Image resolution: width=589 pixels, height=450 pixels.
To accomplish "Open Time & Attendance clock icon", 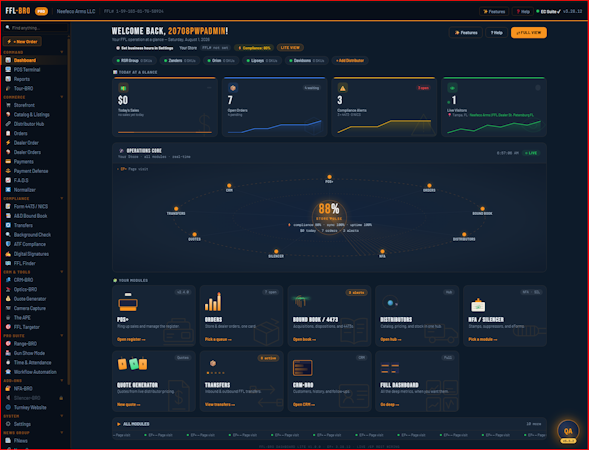I will pos(8,362).
